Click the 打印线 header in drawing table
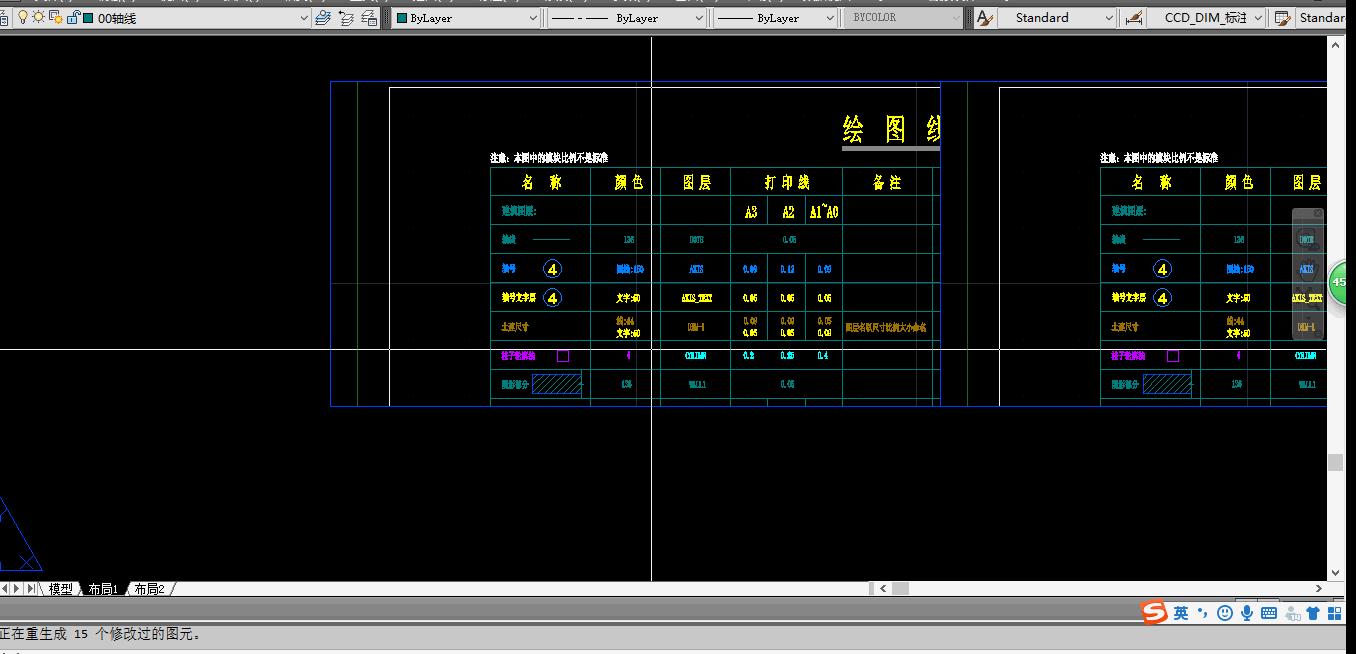The width and height of the screenshot is (1356, 654). pyautogui.click(x=787, y=182)
